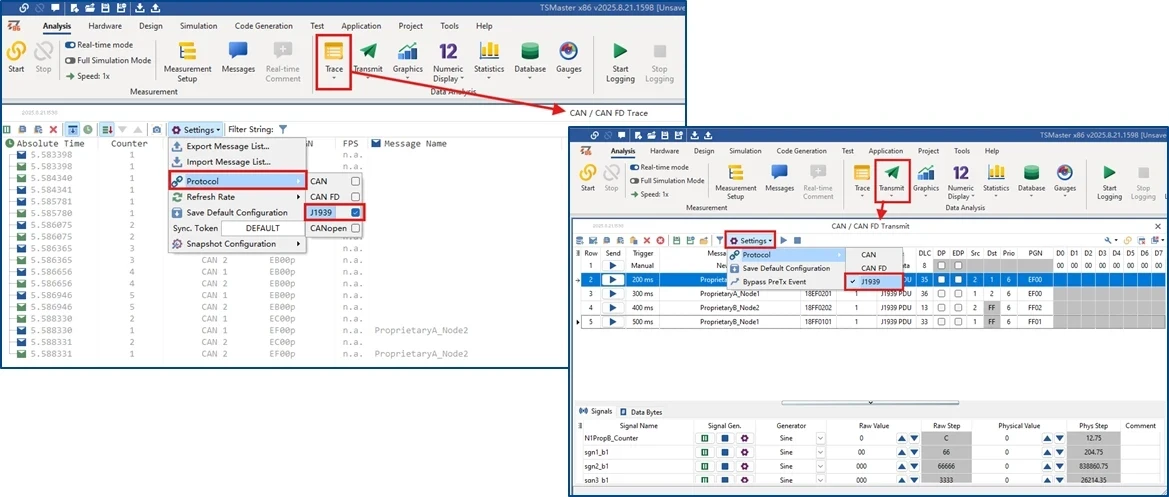Open Generator dropdown for sgn2_b1
Image resolution: width=1169 pixels, height=497 pixels.
point(822,466)
